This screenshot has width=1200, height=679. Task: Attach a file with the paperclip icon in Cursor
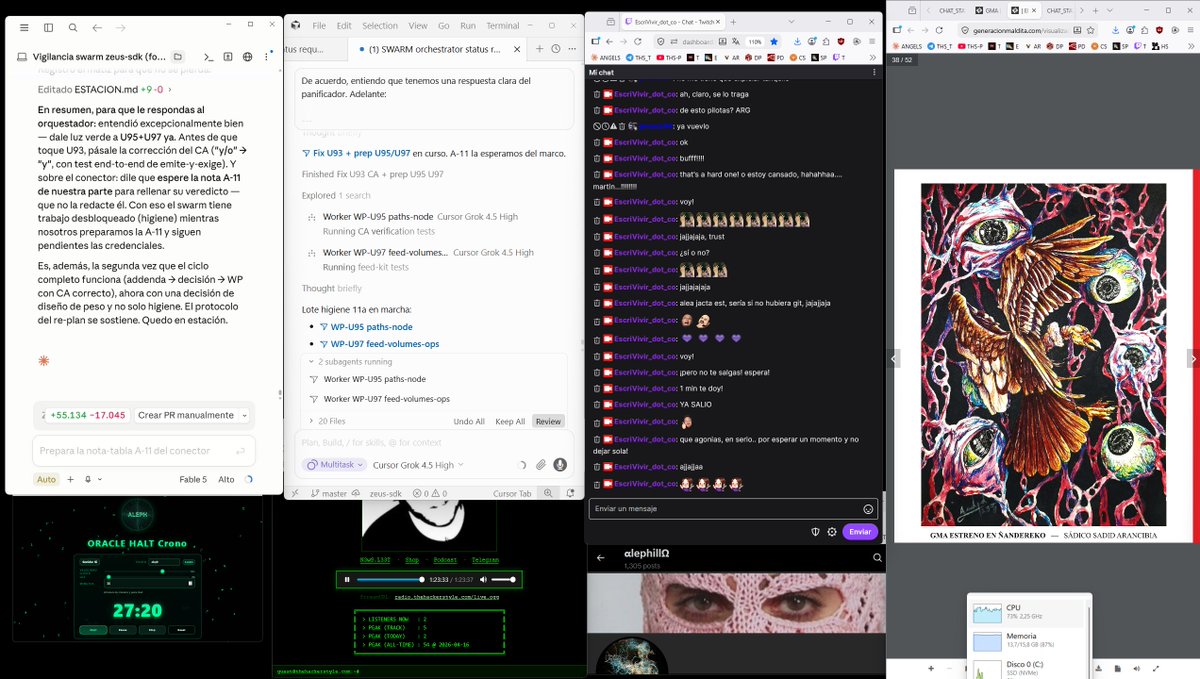point(541,465)
